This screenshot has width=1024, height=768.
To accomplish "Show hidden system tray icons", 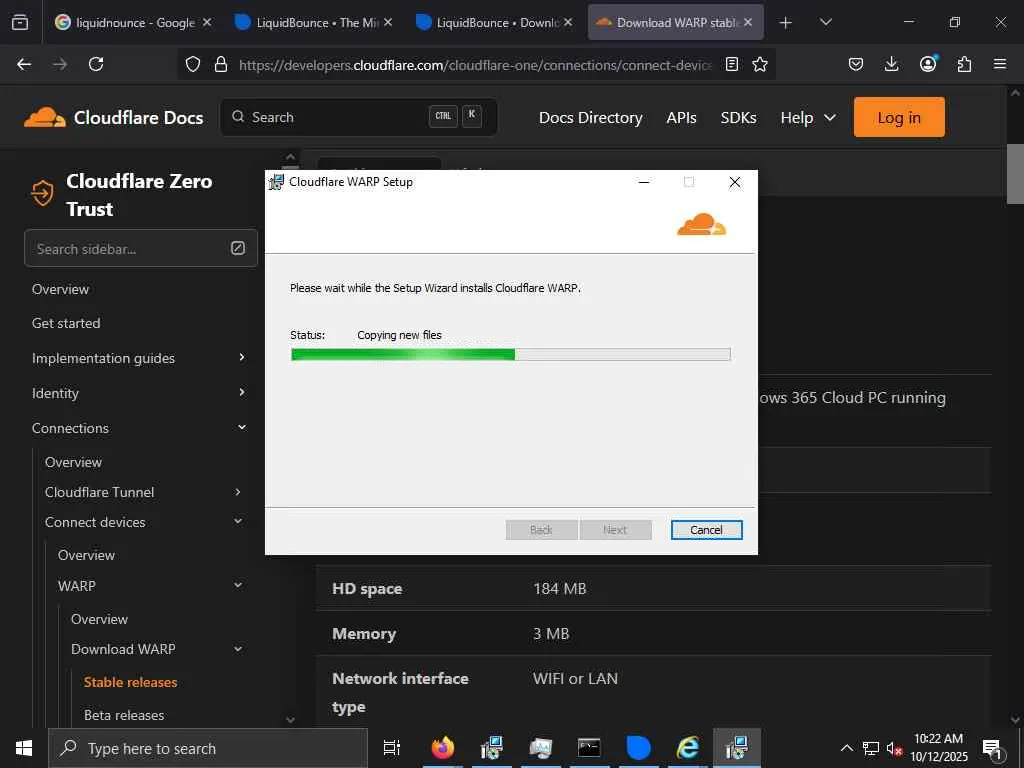I will coord(846,748).
